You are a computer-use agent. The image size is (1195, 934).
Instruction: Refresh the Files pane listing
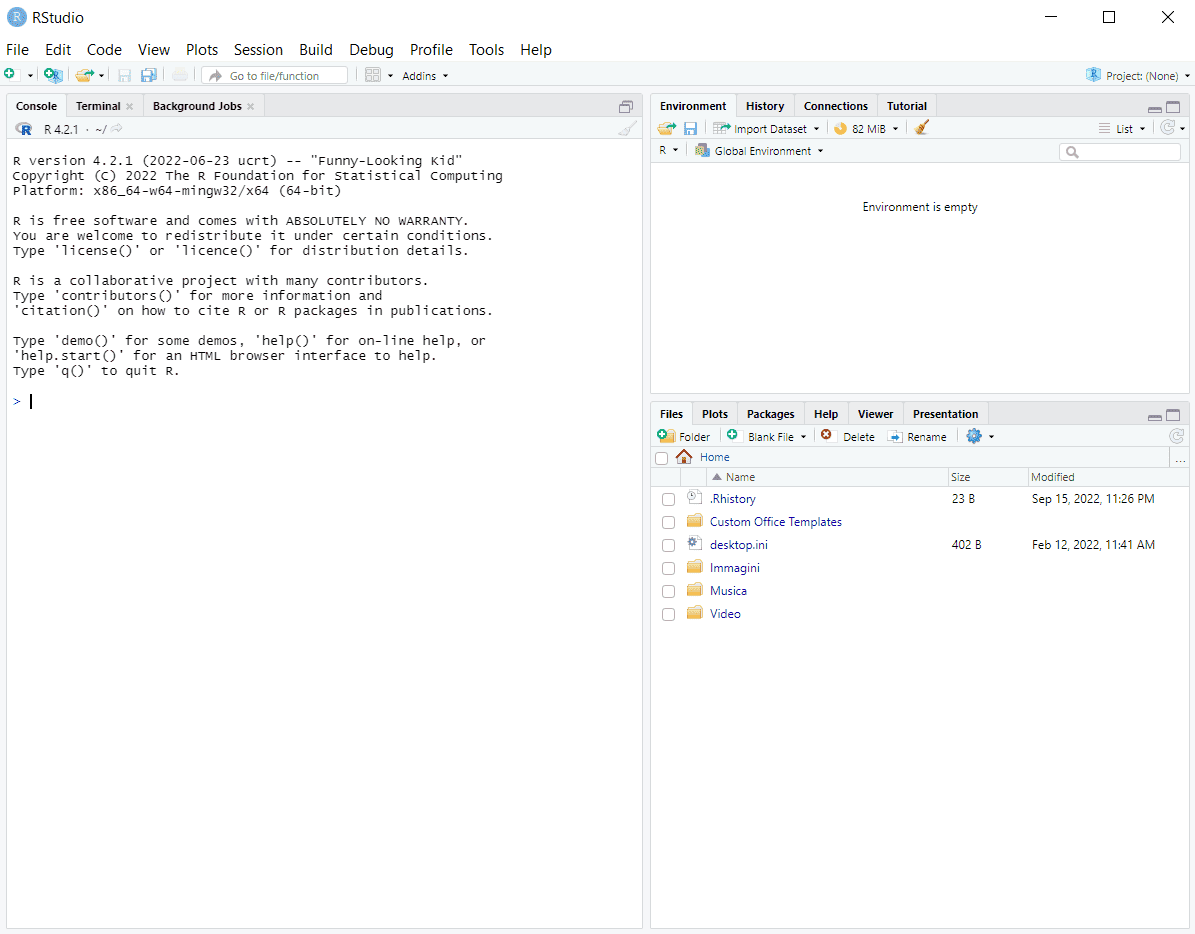click(1177, 436)
